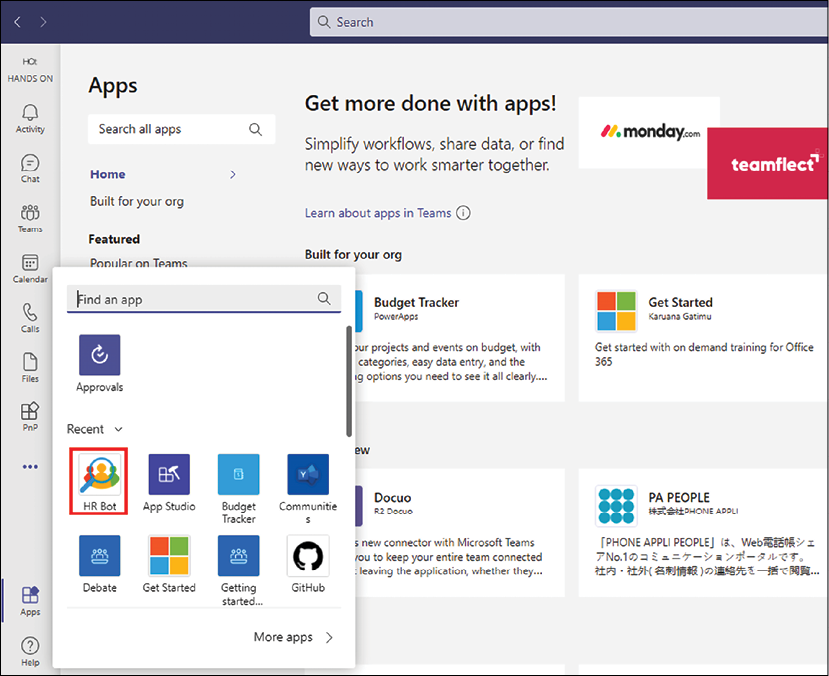Click the More apps link
829x676 pixels.
click(x=293, y=637)
